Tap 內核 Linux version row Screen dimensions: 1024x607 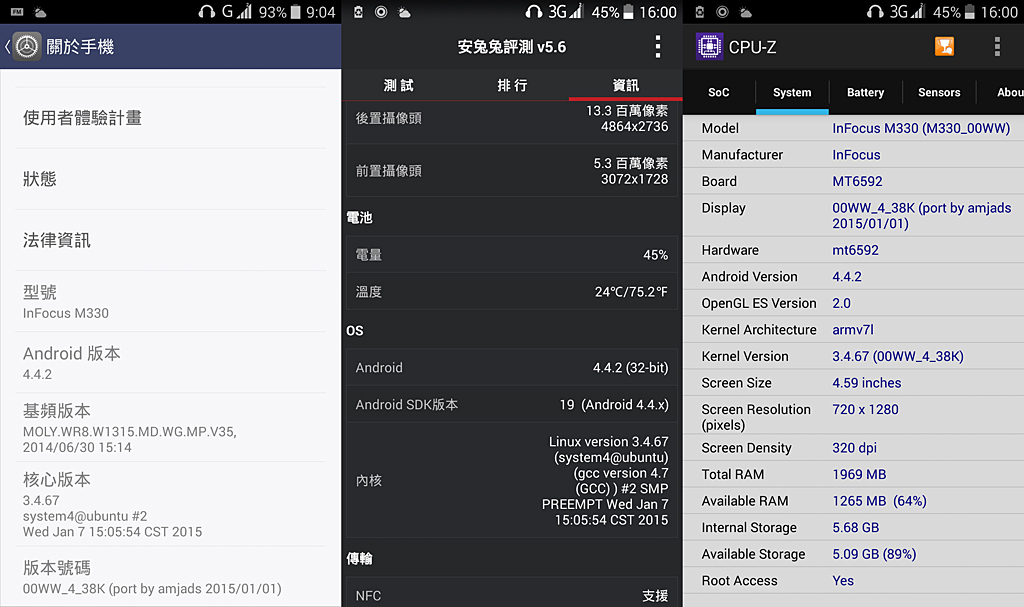(512, 480)
